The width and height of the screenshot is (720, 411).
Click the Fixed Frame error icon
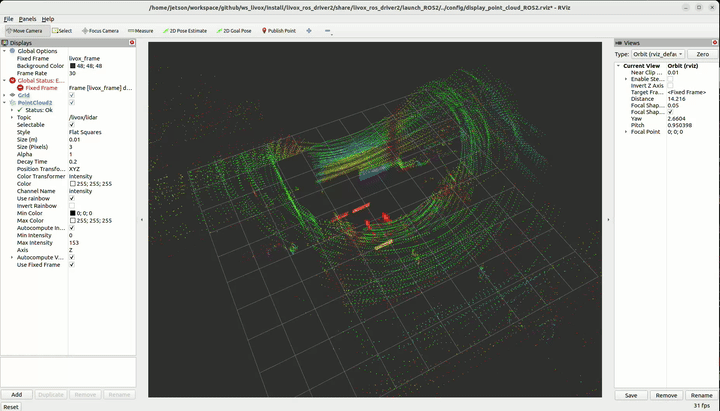click(x=20, y=88)
